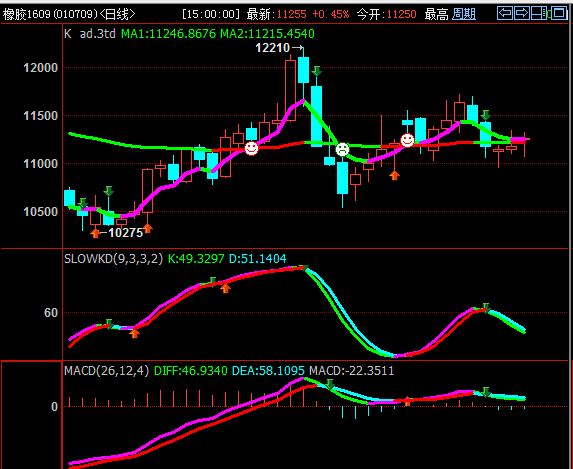Select the MACD(26,12,4) indicator title

pyautogui.click(x=106, y=371)
